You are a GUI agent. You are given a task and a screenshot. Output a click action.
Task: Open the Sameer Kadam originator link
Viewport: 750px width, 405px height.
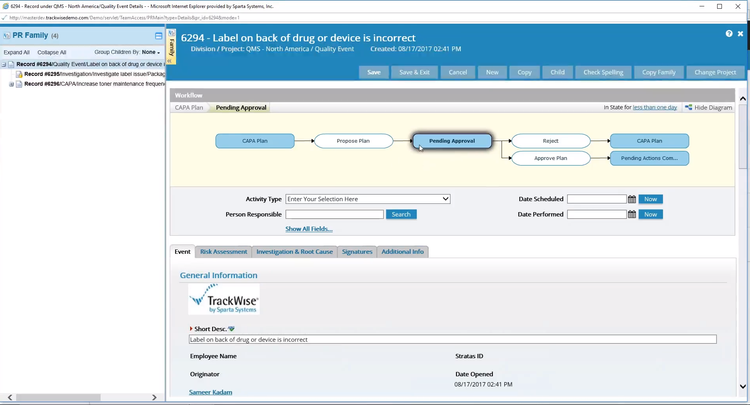coord(210,392)
